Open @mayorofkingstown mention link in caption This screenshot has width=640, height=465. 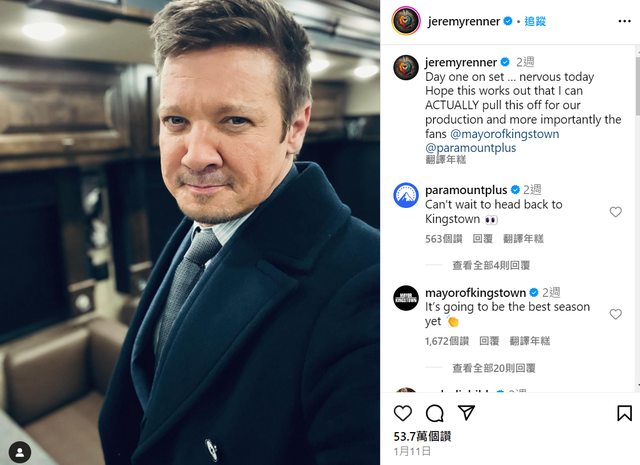pyautogui.click(x=504, y=134)
